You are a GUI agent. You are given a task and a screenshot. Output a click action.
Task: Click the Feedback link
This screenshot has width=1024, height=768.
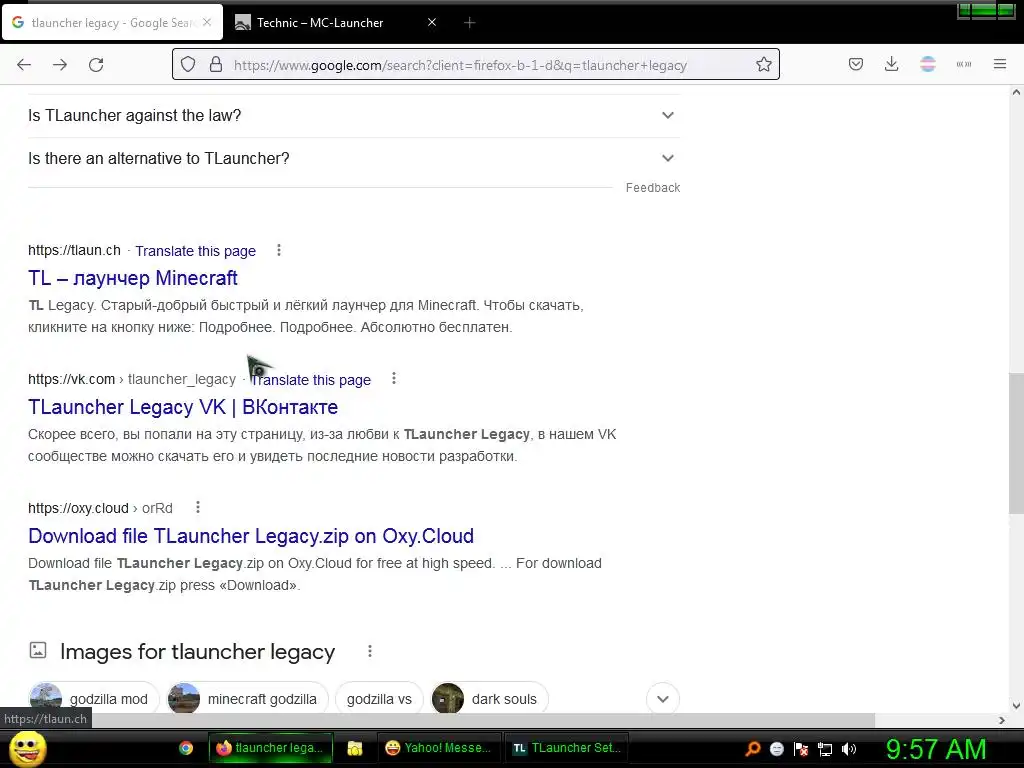[x=652, y=188]
